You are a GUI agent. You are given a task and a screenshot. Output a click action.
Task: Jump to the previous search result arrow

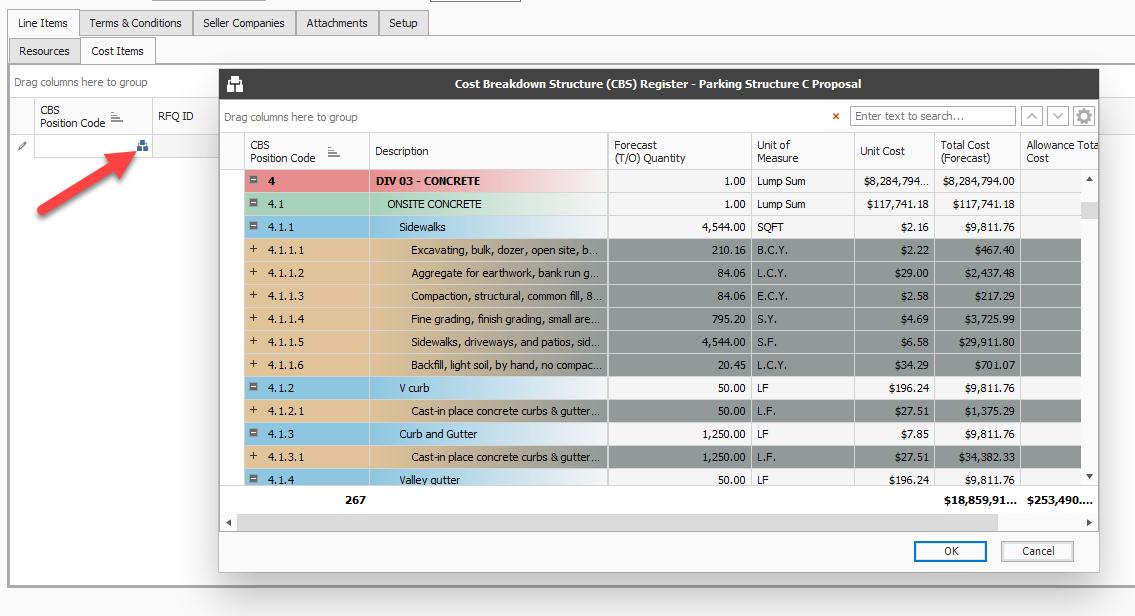pyautogui.click(x=1033, y=116)
